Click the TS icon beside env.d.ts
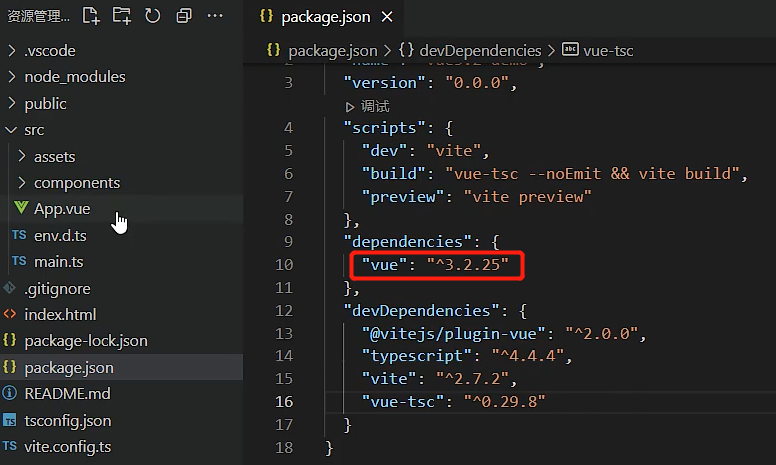The width and height of the screenshot is (776, 465). click(x=19, y=234)
